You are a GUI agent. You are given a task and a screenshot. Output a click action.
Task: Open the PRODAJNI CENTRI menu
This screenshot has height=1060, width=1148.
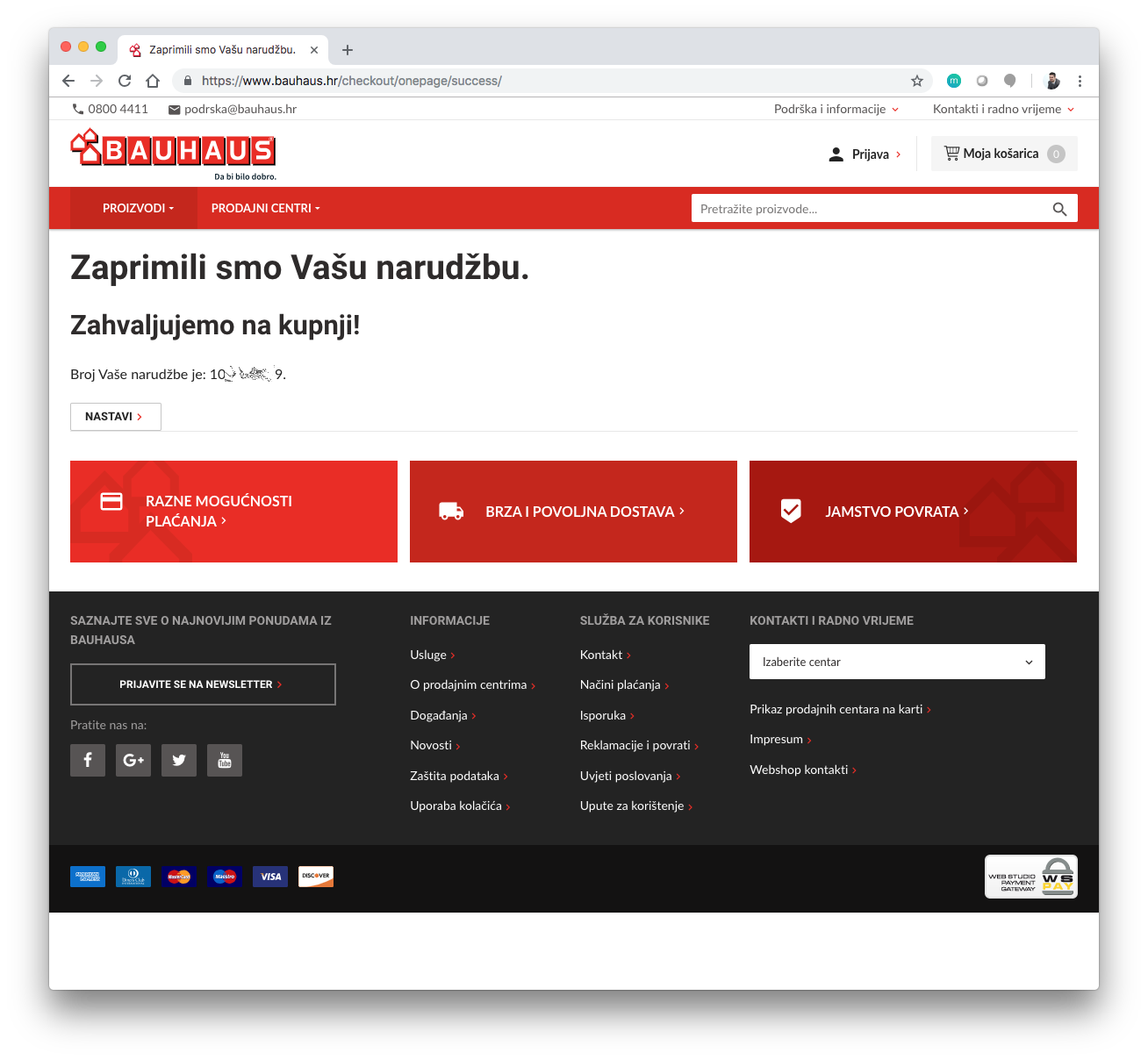coord(266,208)
